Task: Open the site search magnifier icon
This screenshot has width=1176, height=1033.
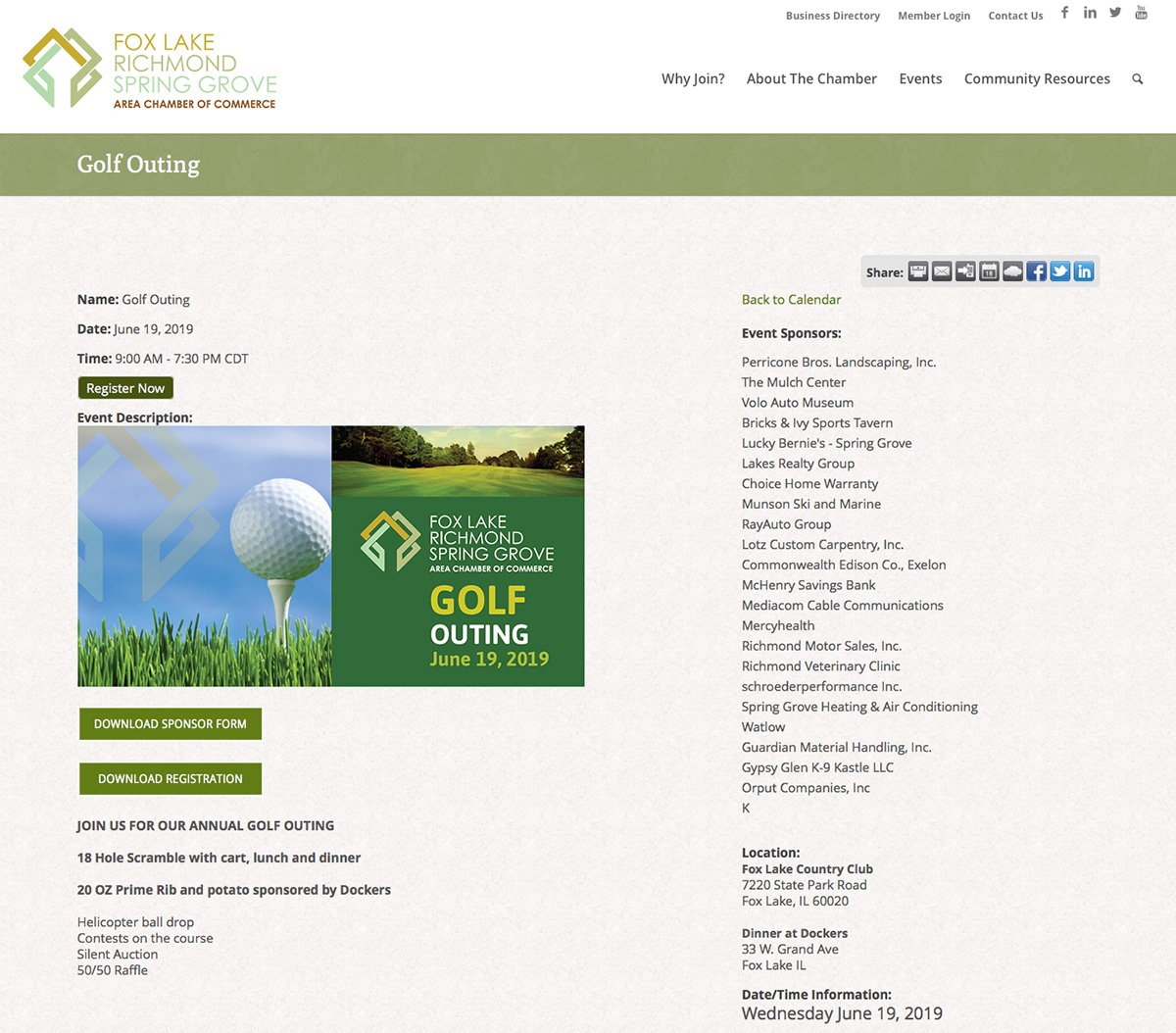Action: (x=1138, y=78)
